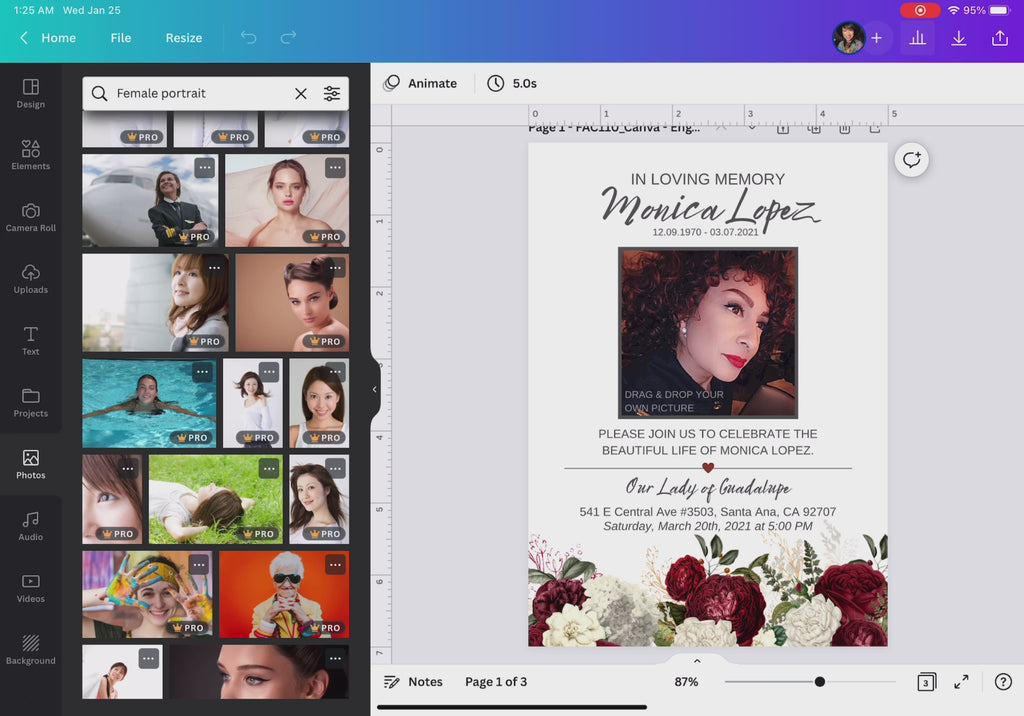Open the help question mark
The image size is (1024, 716).
1003,682
